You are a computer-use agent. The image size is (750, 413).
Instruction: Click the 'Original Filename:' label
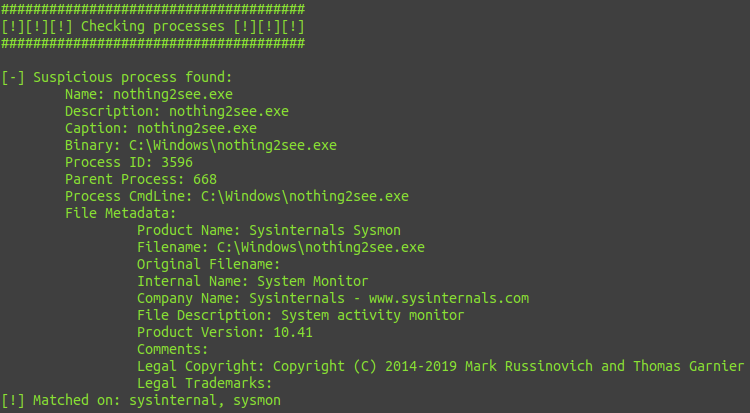click(209, 264)
